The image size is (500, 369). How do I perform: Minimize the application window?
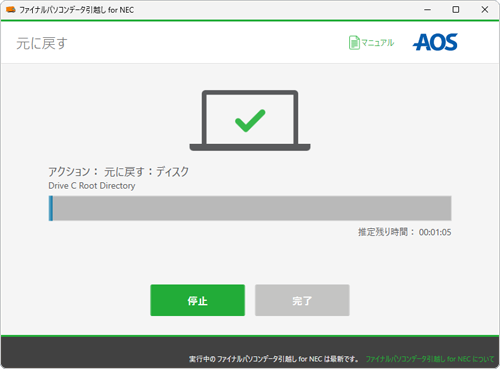point(427,10)
